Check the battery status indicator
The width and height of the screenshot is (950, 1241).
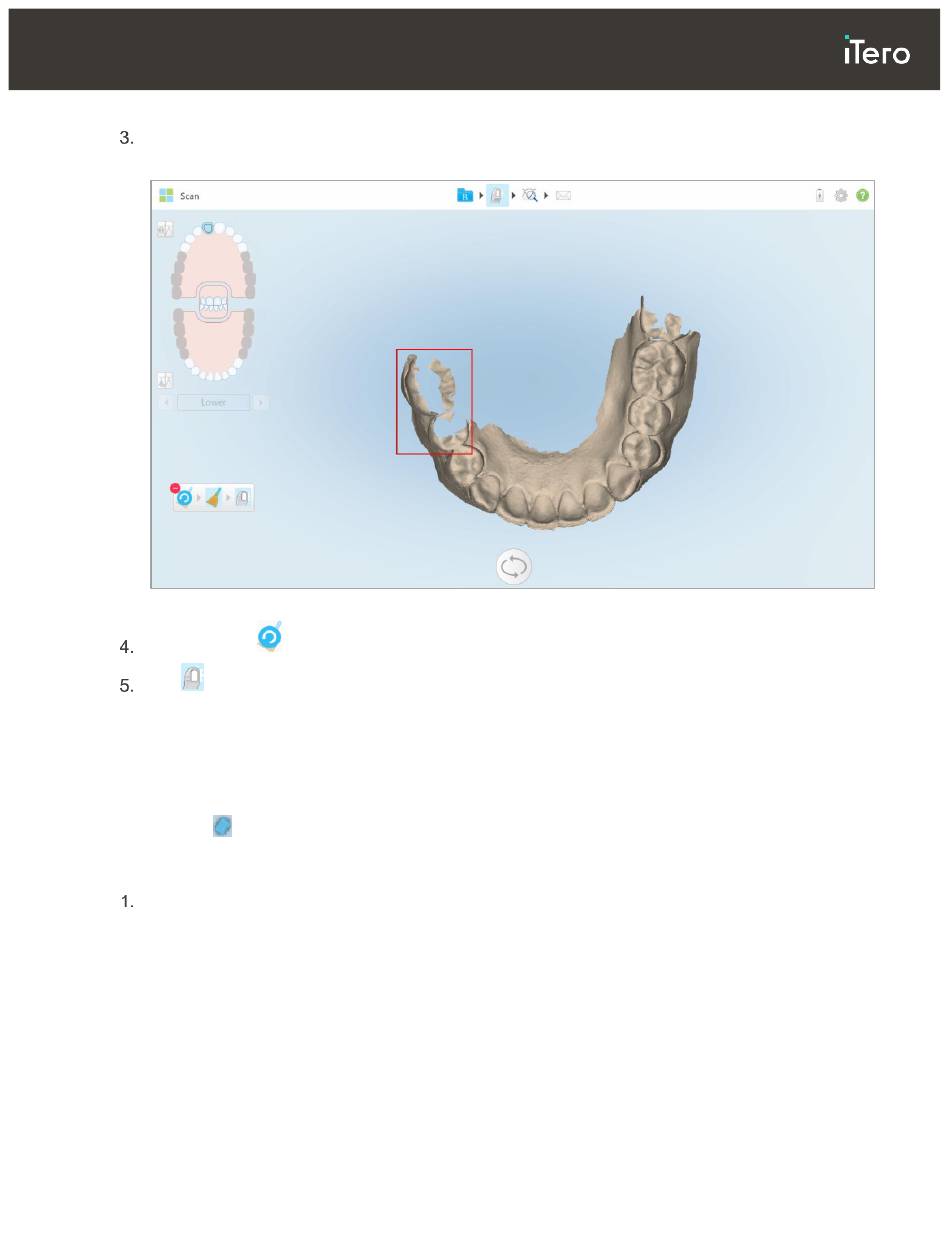(820, 196)
